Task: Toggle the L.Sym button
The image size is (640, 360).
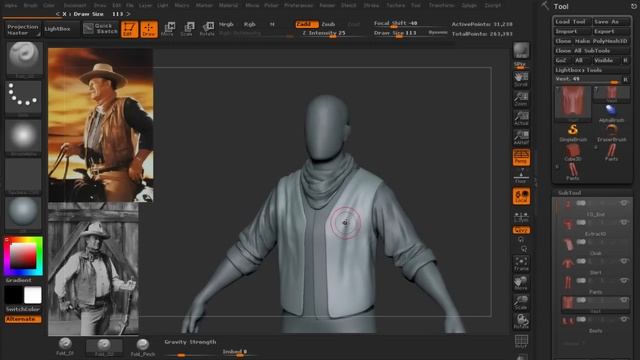Action: click(x=521, y=217)
